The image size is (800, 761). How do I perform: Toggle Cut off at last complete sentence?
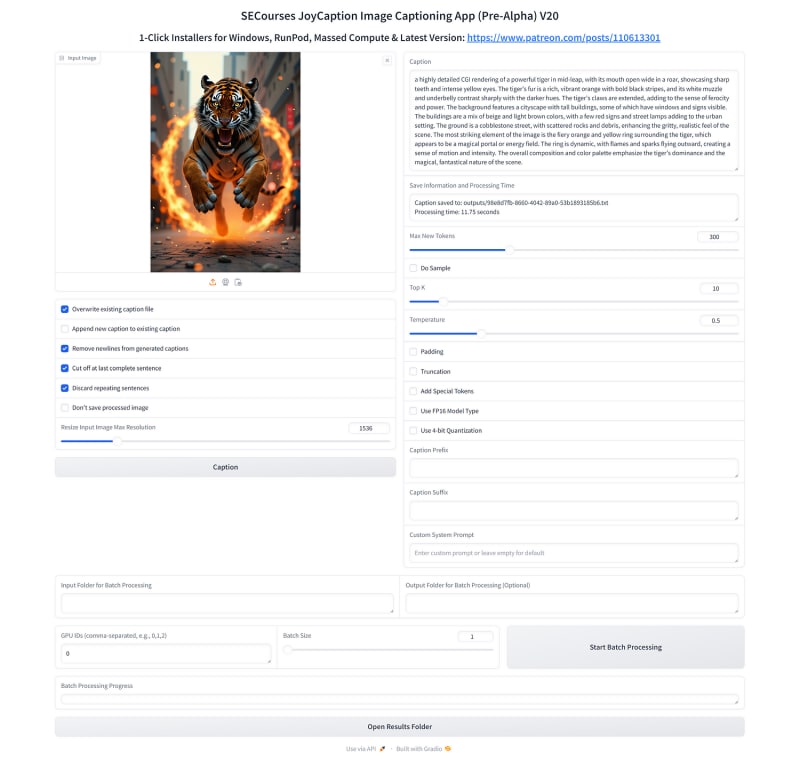pyautogui.click(x=65, y=368)
